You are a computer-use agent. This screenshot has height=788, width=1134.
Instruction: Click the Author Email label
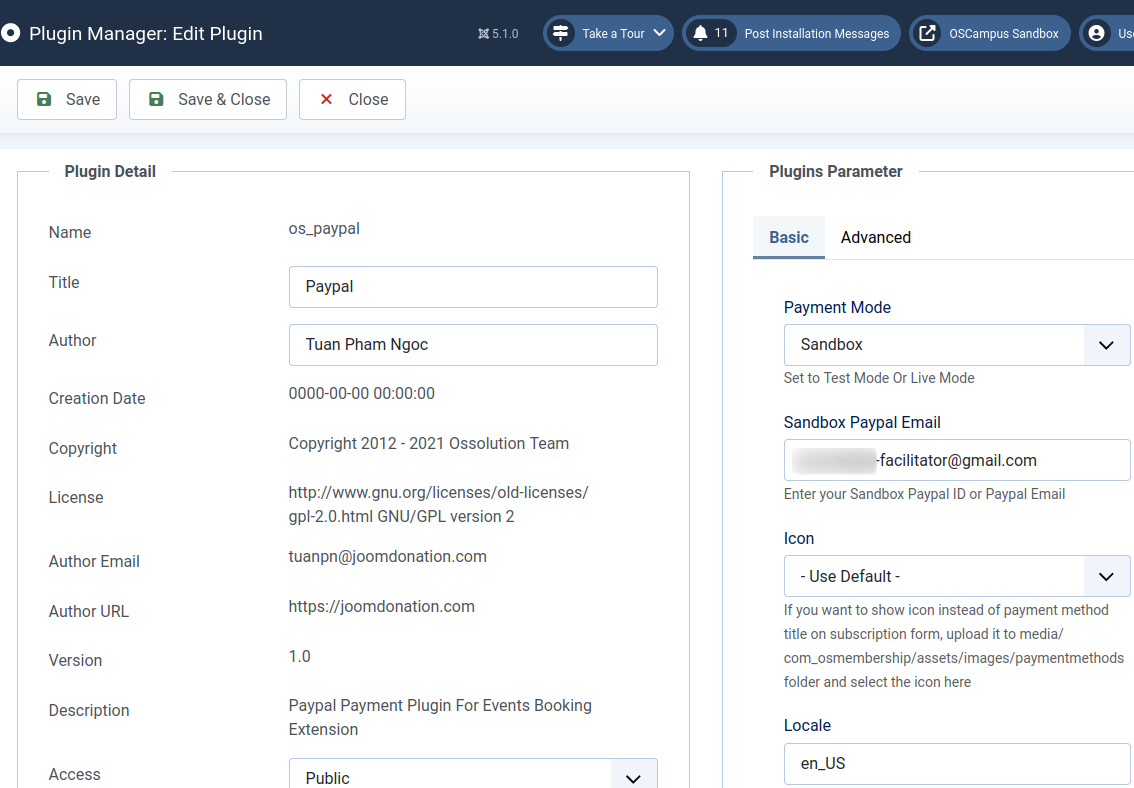[x=94, y=562]
